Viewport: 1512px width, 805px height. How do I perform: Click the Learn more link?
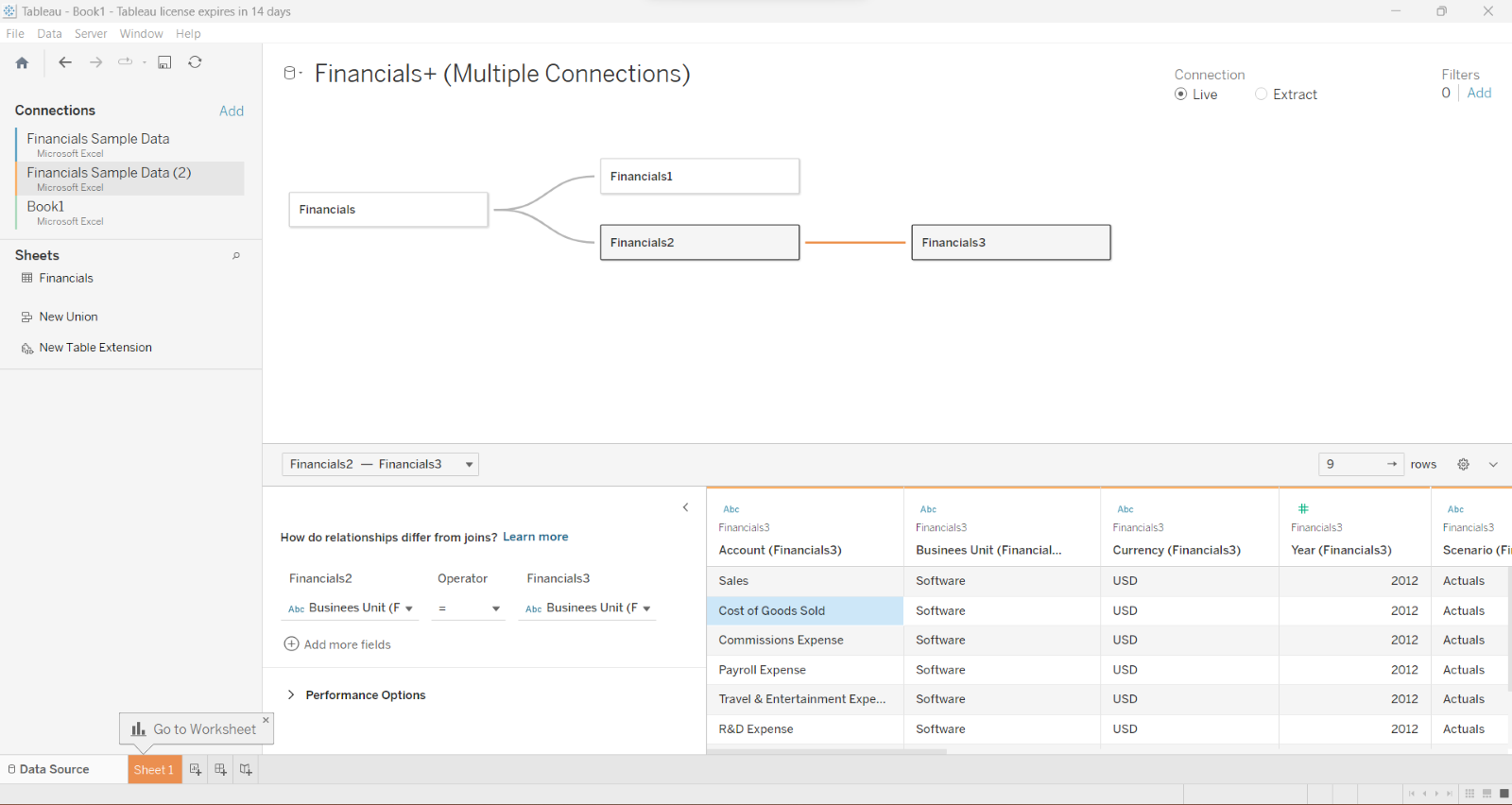535,537
